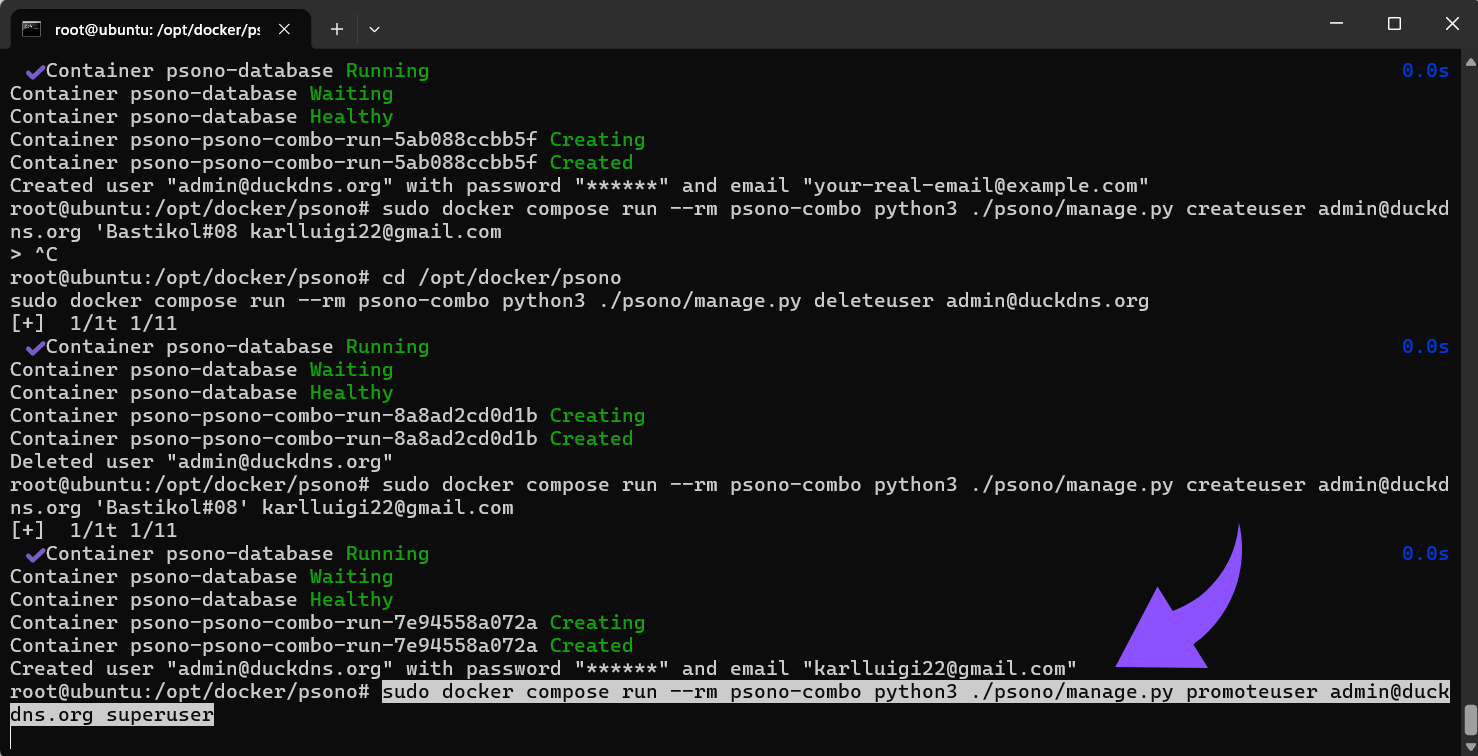Close the terminal window
The width and height of the screenshot is (1478, 756).
[x=1451, y=23]
